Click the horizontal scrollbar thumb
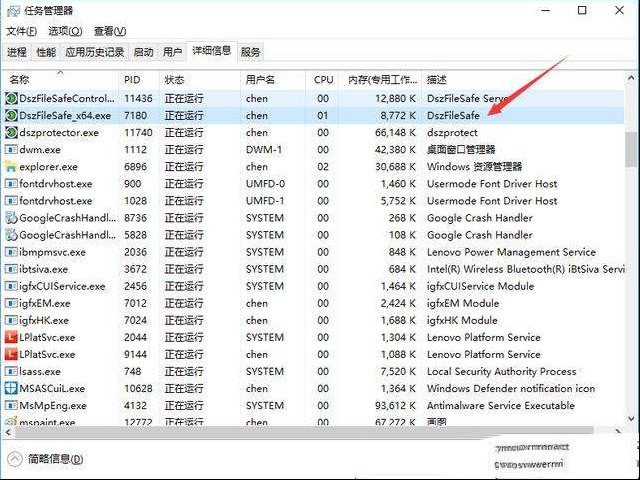This screenshot has height=480, width=640. coord(304,431)
